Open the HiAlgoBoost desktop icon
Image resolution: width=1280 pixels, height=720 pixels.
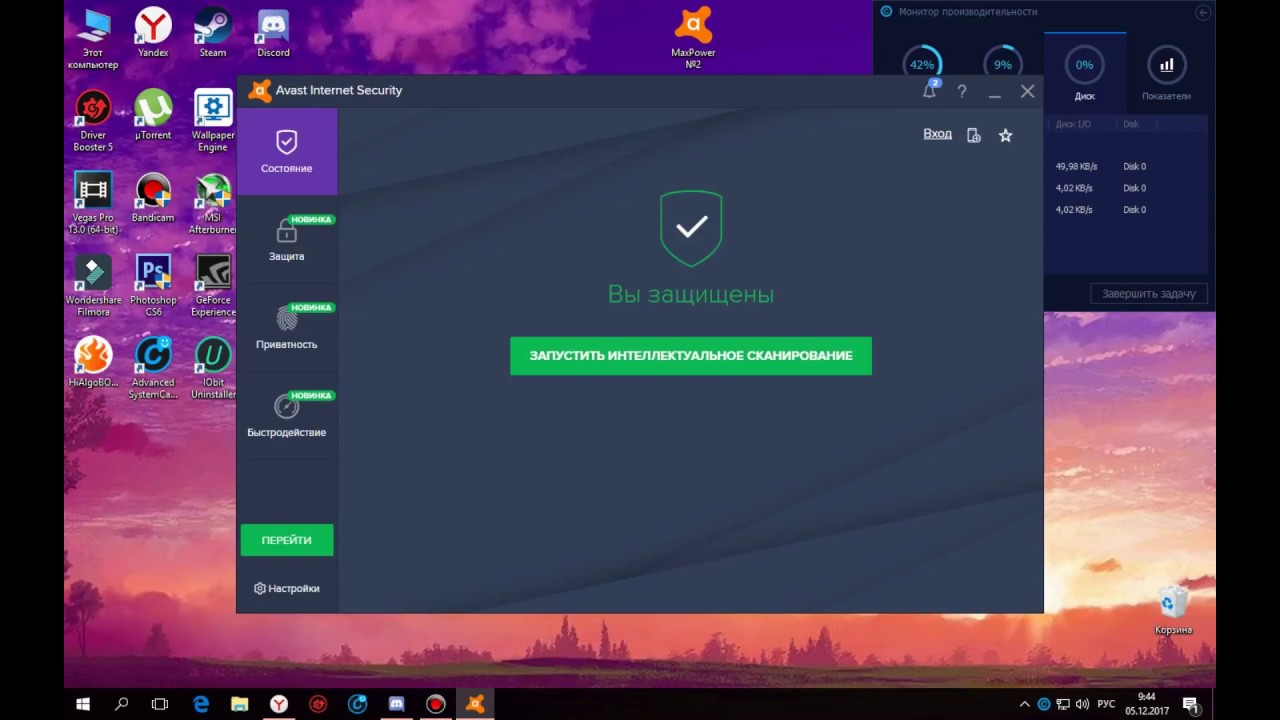pos(93,362)
